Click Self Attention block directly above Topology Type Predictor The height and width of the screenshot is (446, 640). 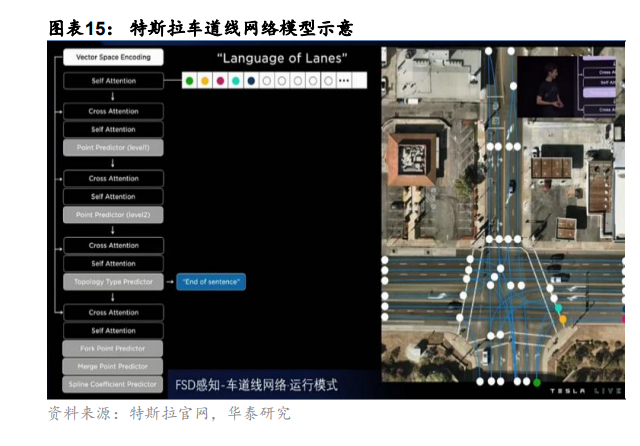pyautogui.click(x=113, y=264)
